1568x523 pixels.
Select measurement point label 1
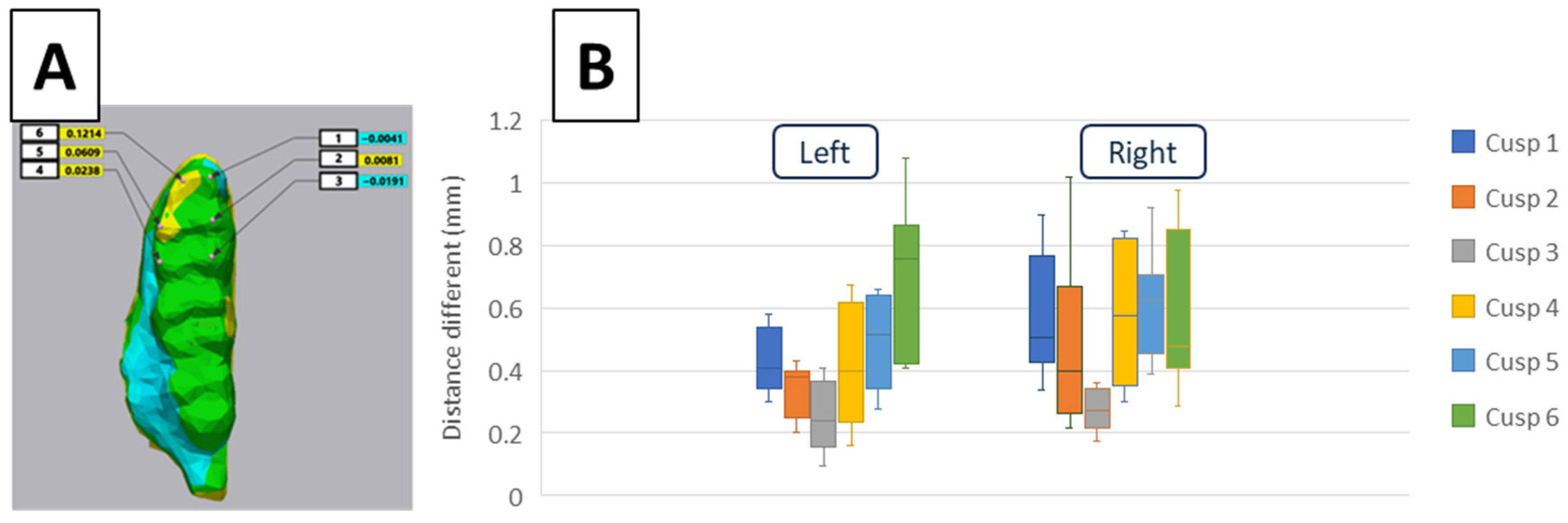pos(338,138)
